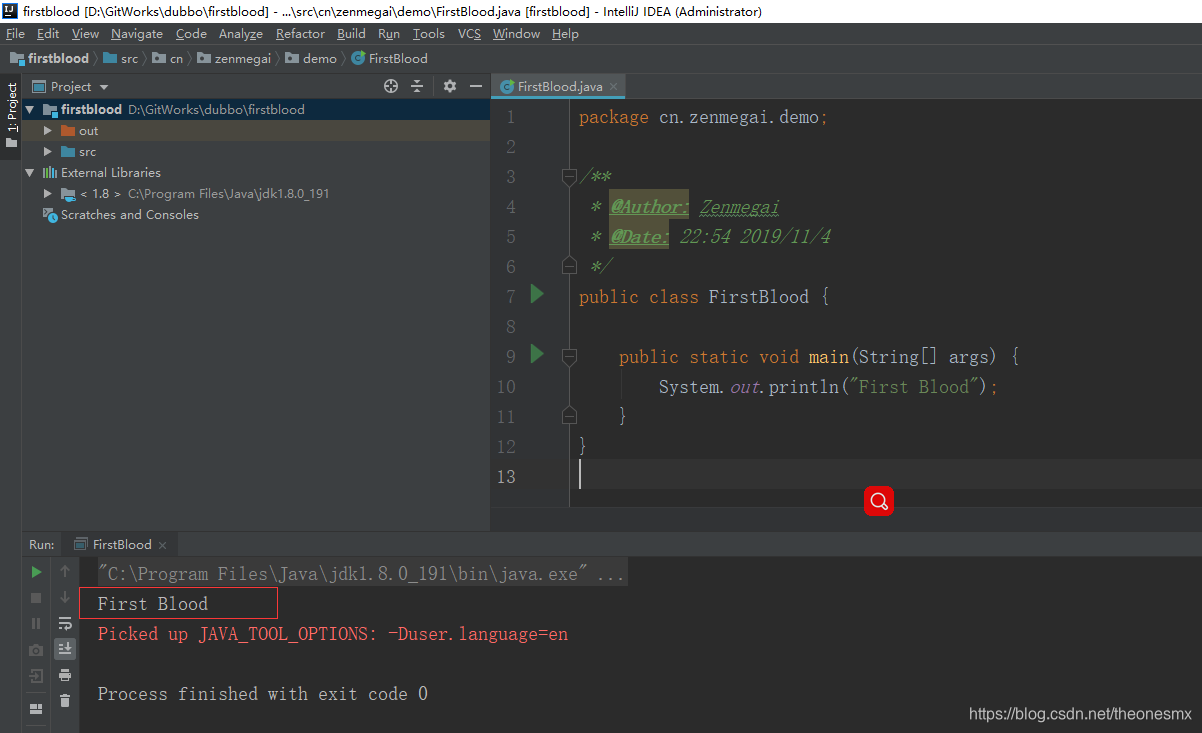Click the Pause Output icon in Run panel

pyautogui.click(x=36, y=624)
